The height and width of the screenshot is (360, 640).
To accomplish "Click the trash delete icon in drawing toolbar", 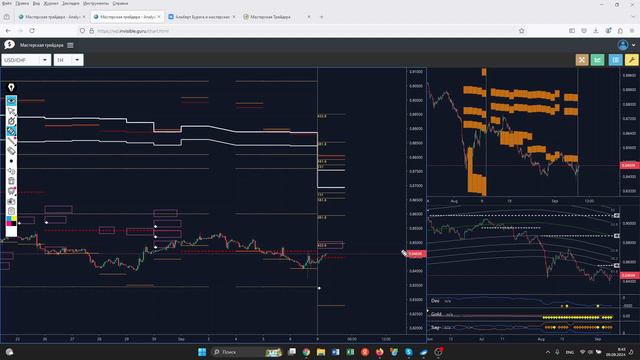I will [x=11, y=181].
